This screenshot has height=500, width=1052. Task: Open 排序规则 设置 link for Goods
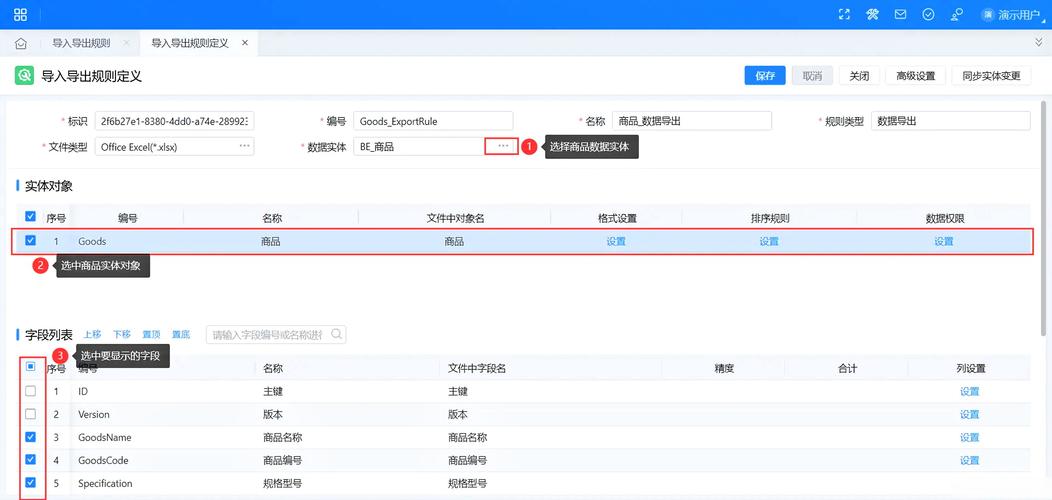click(769, 242)
